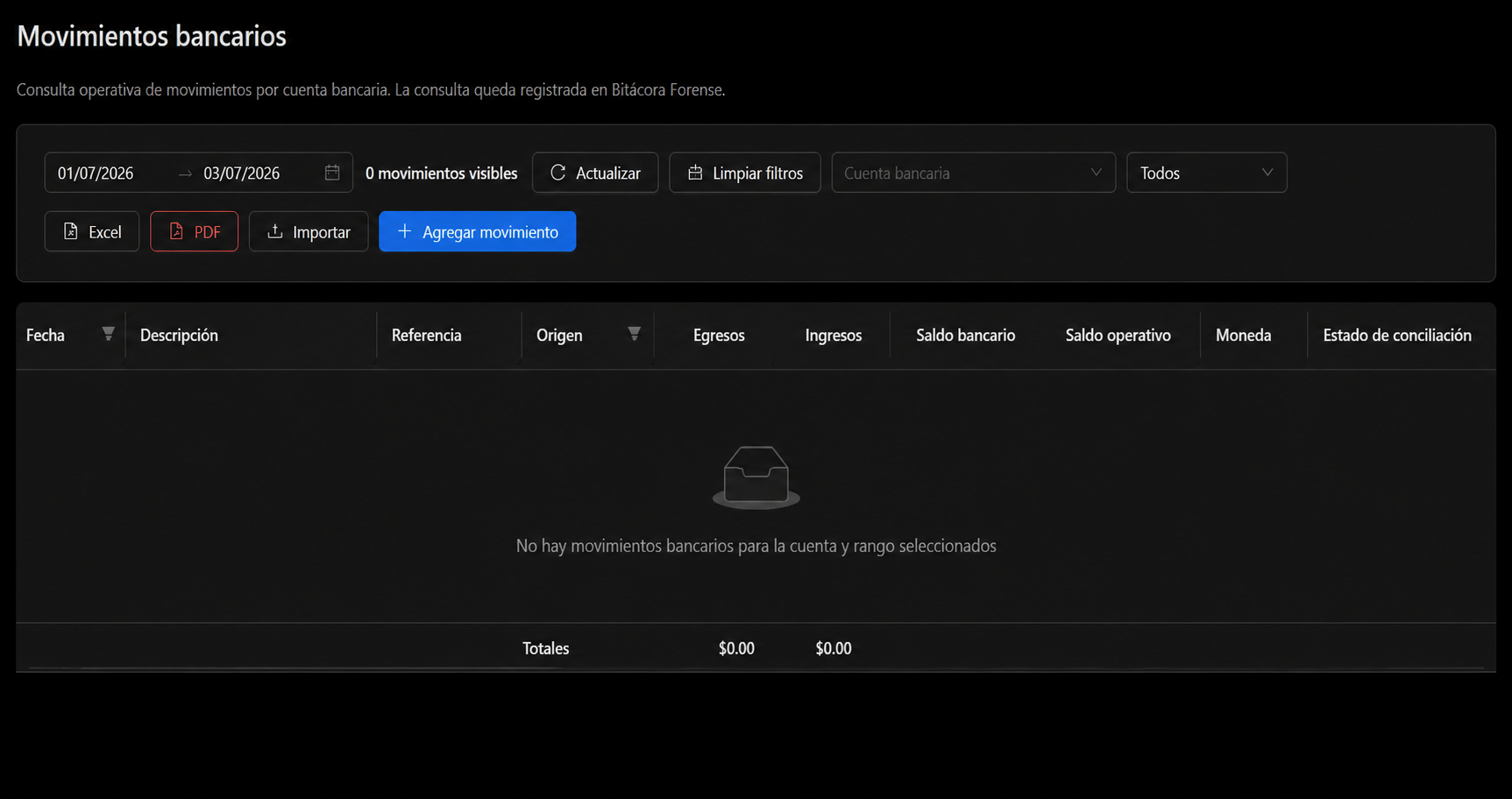
Task: Click the Descripción column header
Action: coord(179,336)
